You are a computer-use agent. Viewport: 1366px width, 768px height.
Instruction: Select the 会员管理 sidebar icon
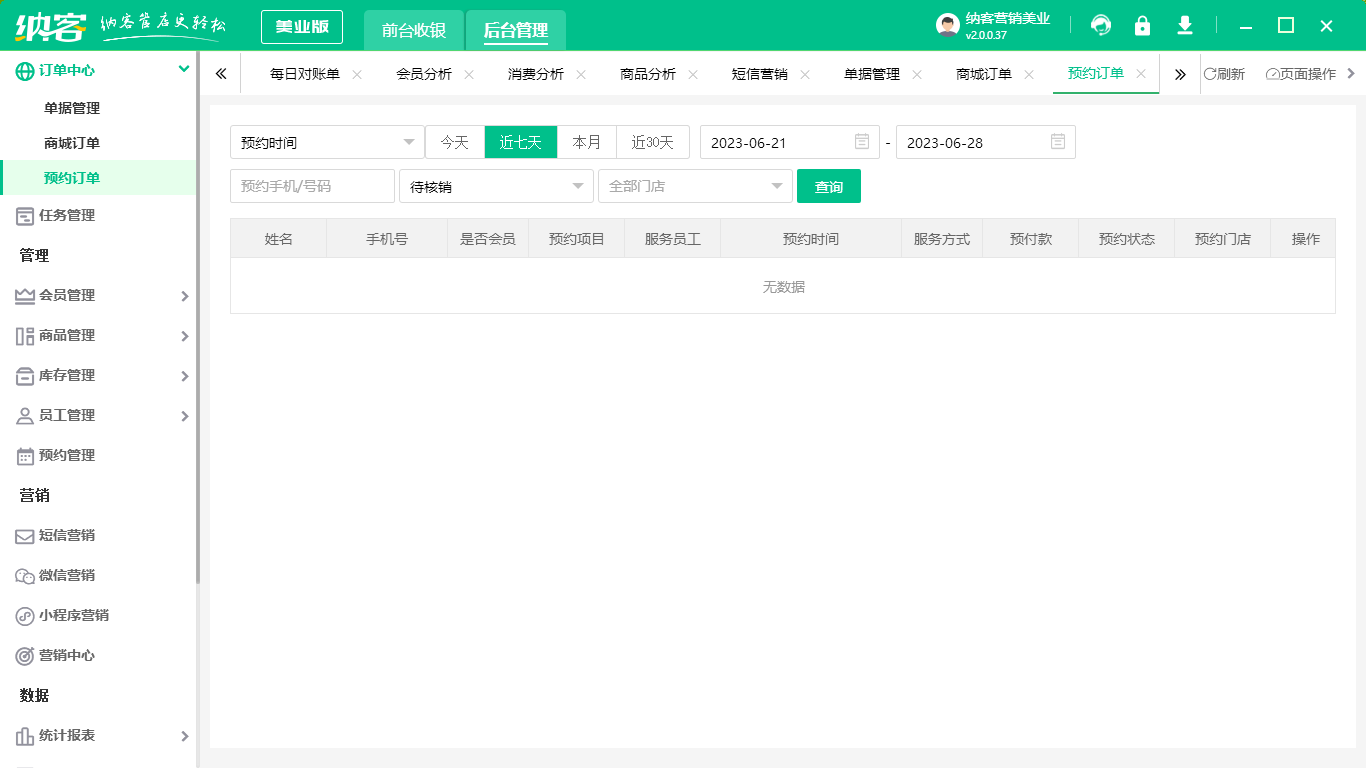coord(22,295)
